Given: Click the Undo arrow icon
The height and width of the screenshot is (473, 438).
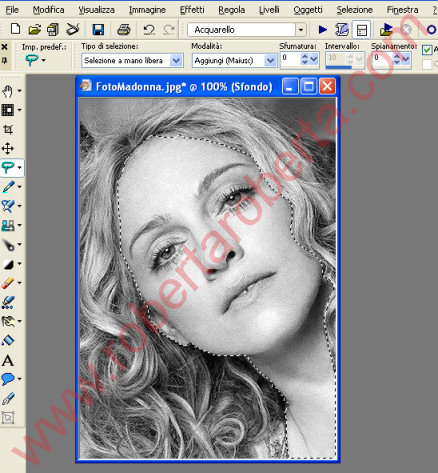Looking at the screenshot, I should 149,30.
